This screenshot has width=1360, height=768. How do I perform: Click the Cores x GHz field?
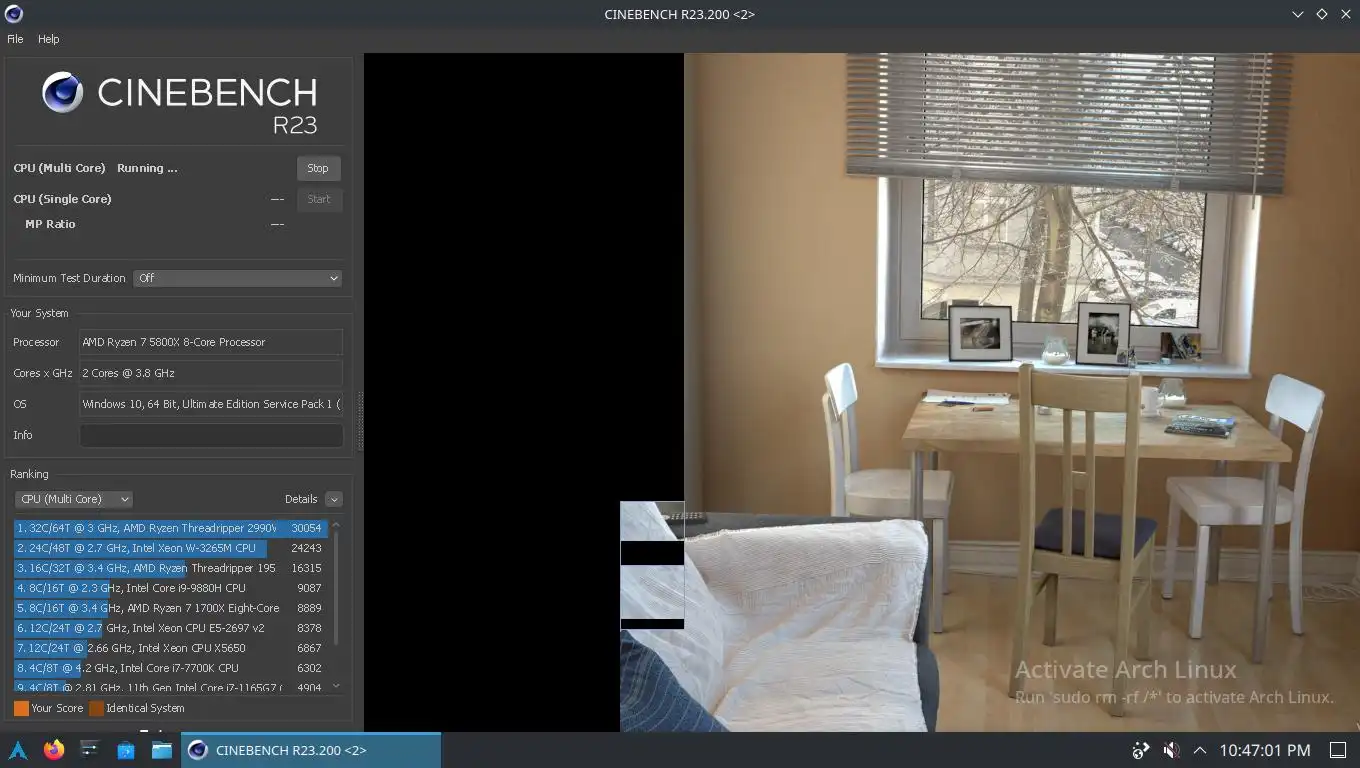pos(211,373)
